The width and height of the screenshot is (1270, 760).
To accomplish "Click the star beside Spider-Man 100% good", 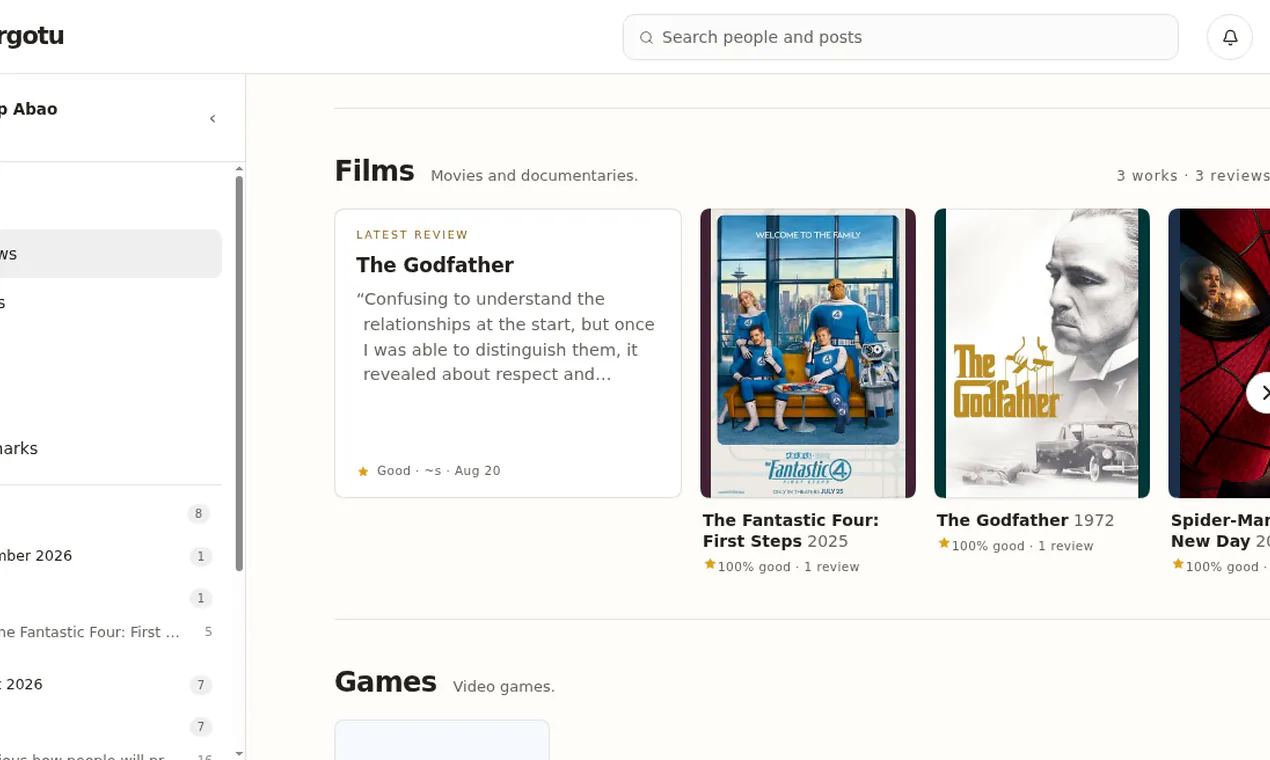I will click(1178, 565).
